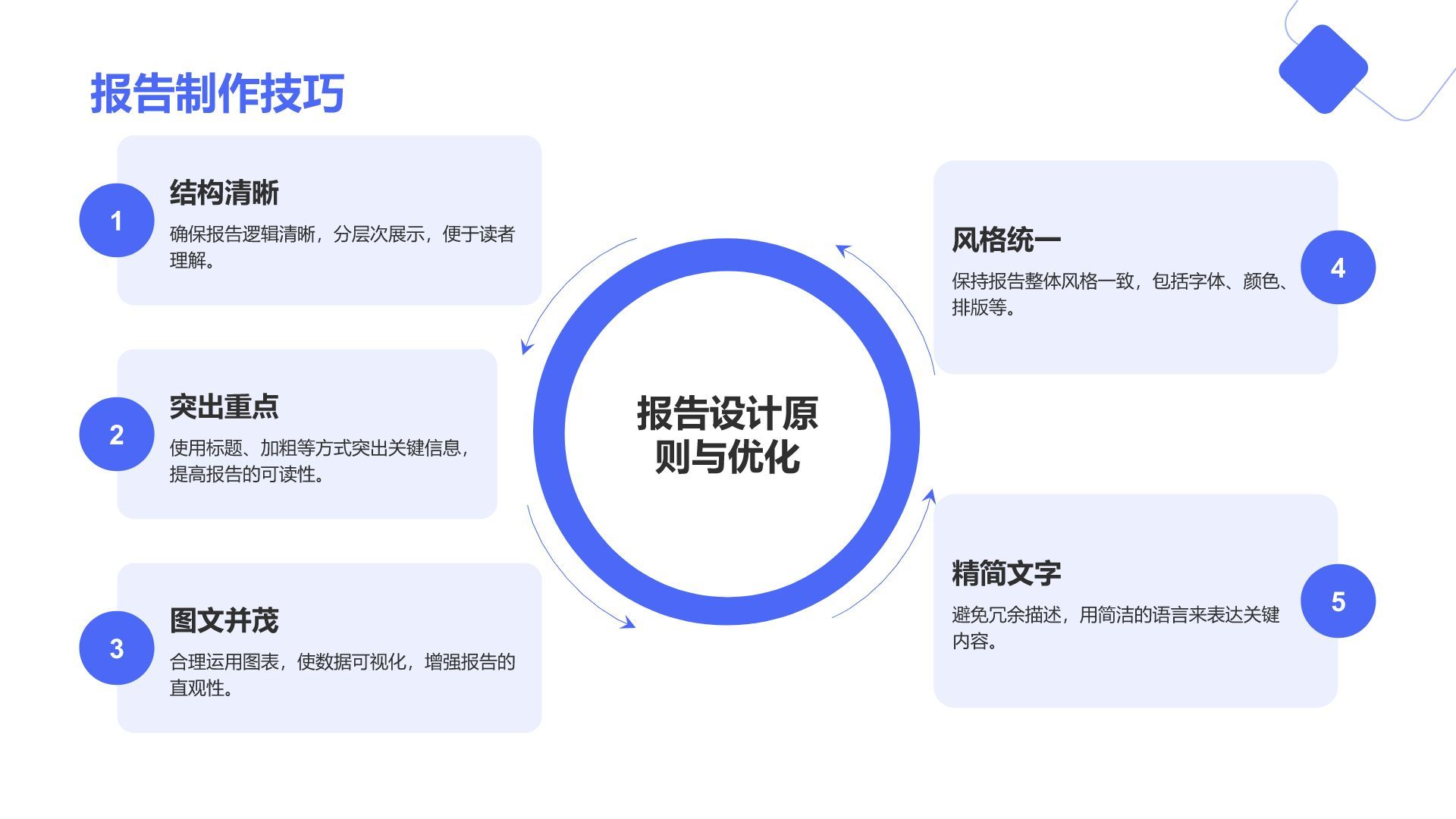Click the center text 报告设计原则与优化
Viewport: 1456px width, 819px height.
(x=727, y=435)
